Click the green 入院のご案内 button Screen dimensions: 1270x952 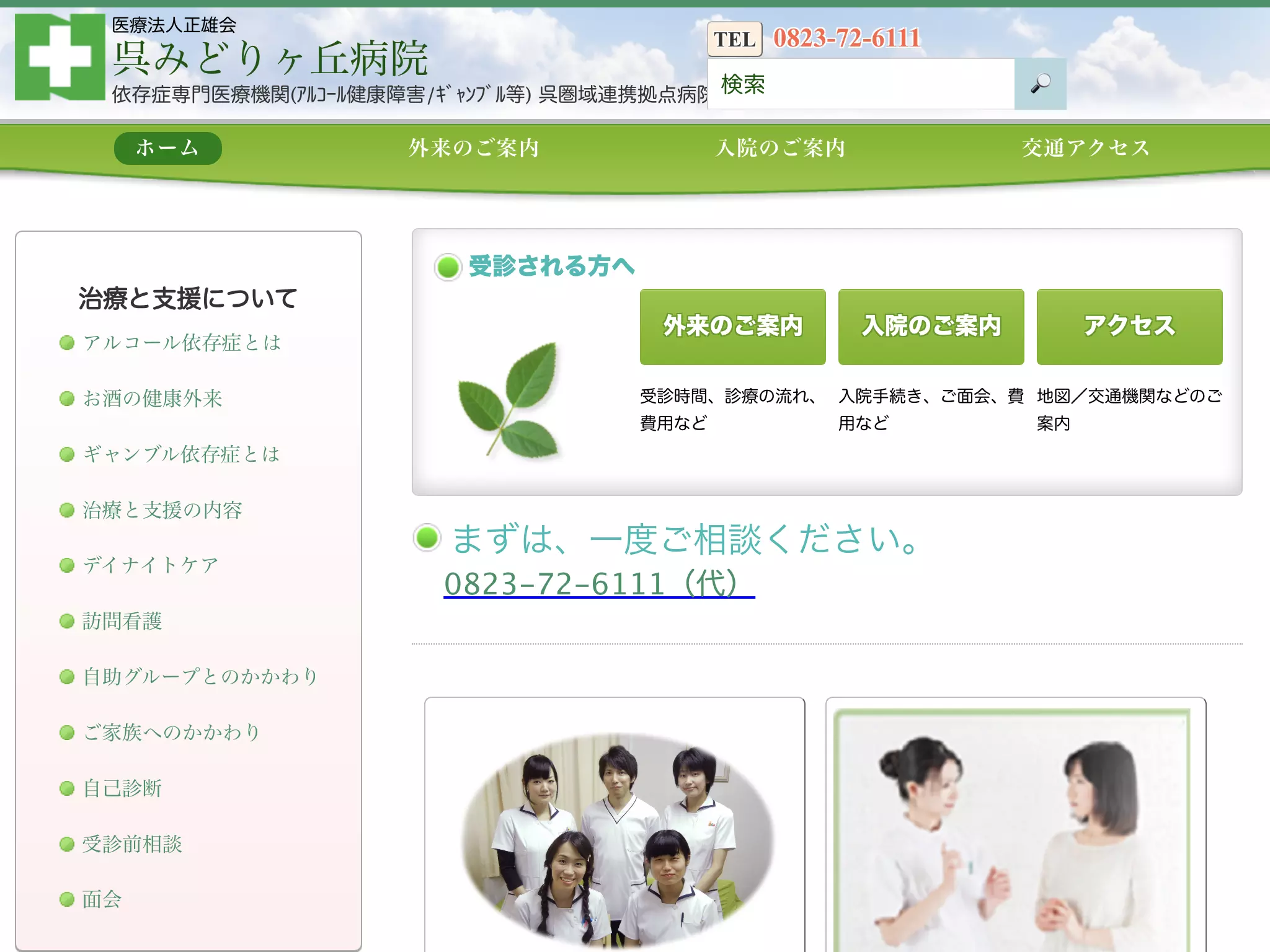[x=931, y=327]
